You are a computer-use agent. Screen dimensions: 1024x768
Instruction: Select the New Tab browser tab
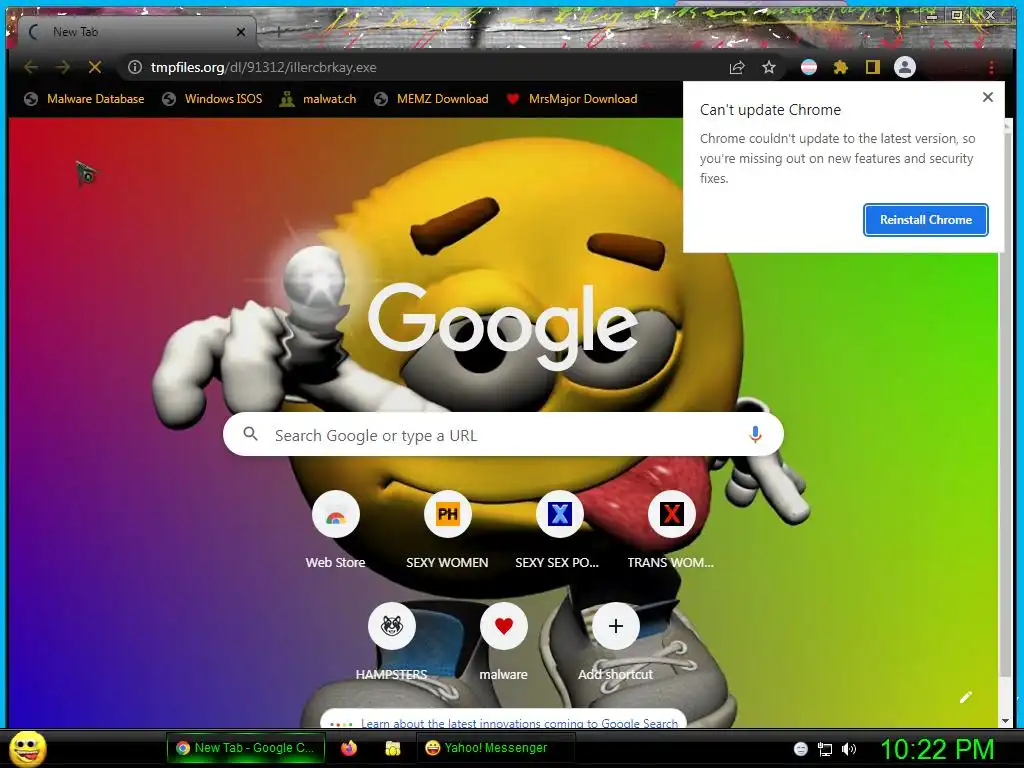point(135,31)
